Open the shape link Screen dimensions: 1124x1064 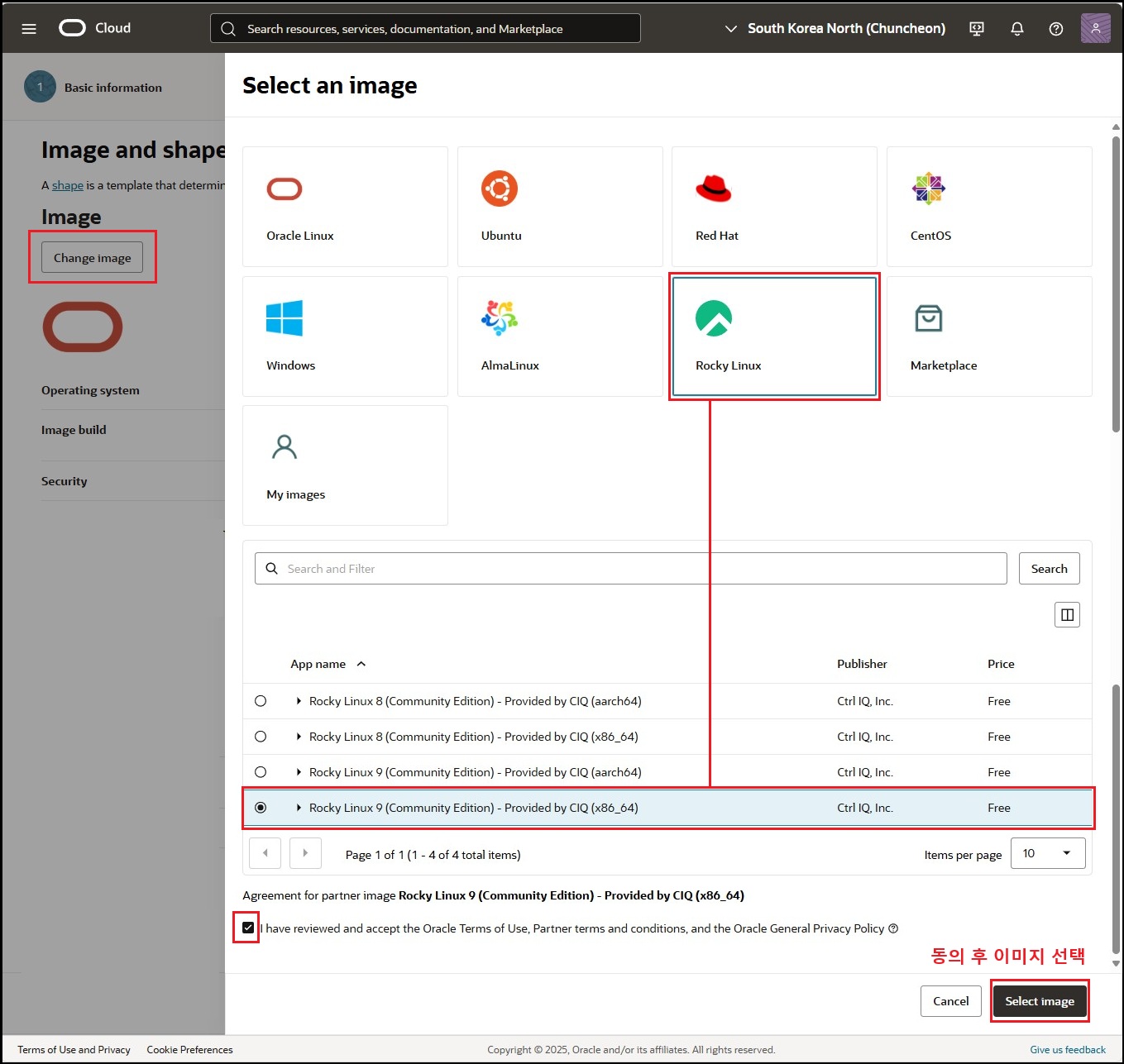click(68, 185)
